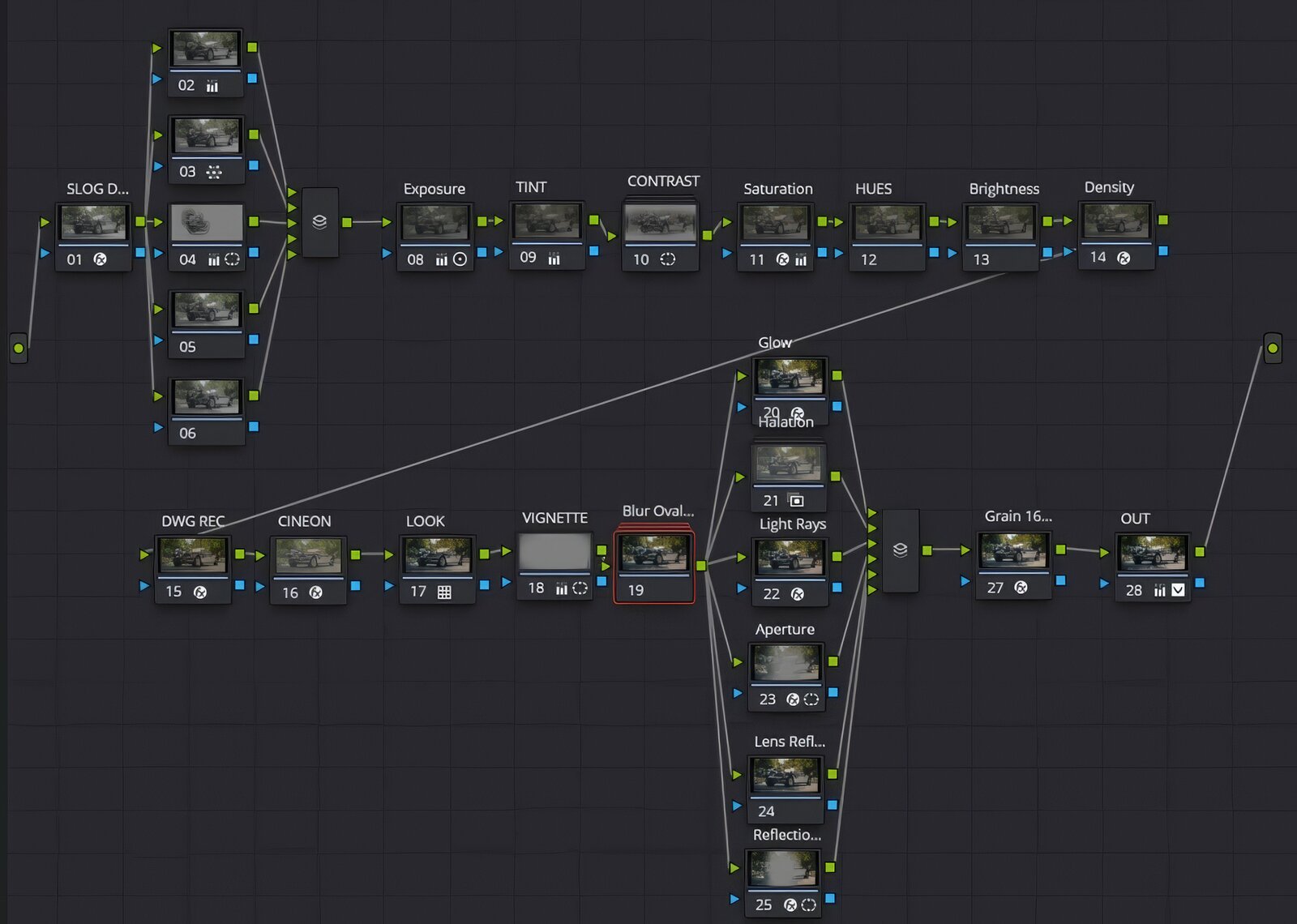Click the OFX icon on node 25
Image resolution: width=1297 pixels, height=924 pixels.
coord(790,905)
